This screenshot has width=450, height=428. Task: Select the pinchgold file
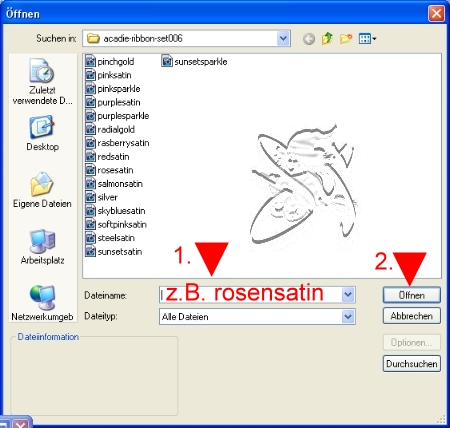(110, 61)
